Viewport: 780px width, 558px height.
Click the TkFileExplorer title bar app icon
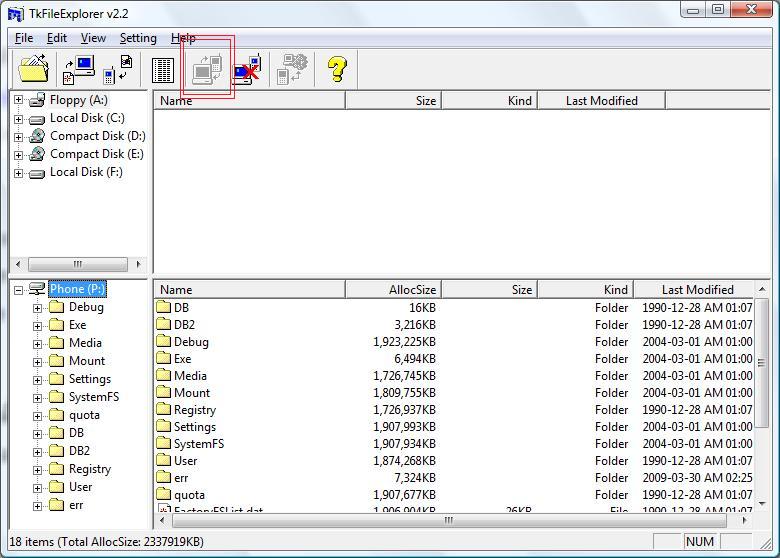pos(16,14)
